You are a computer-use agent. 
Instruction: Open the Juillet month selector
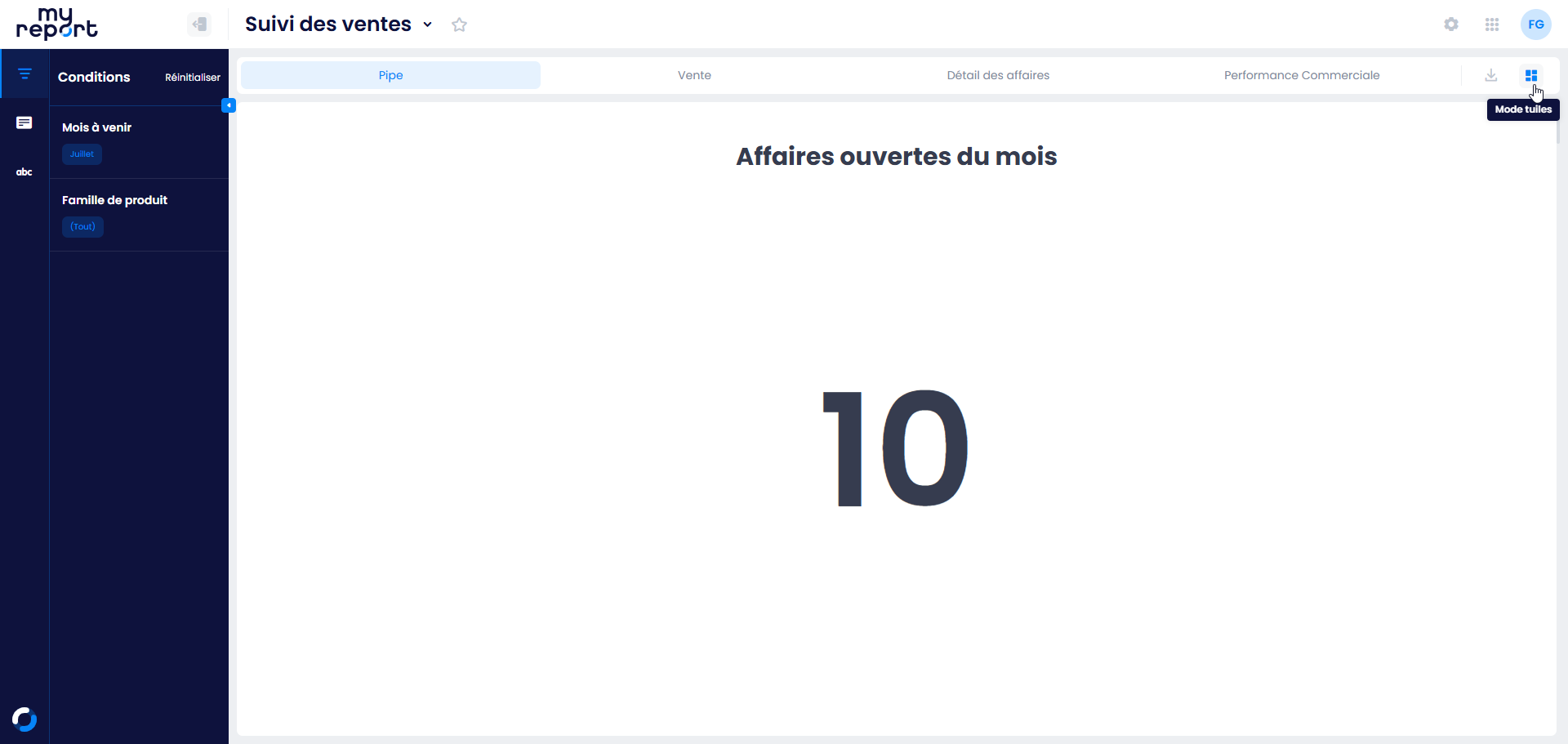pos(82,154)
